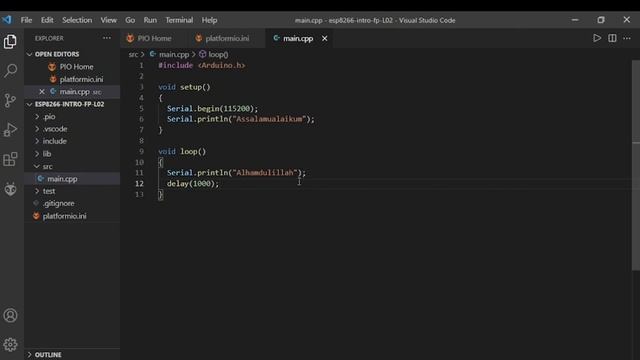Open the Explorer view in activity bar
Screen dimensions: 640x360
[10, 42]
